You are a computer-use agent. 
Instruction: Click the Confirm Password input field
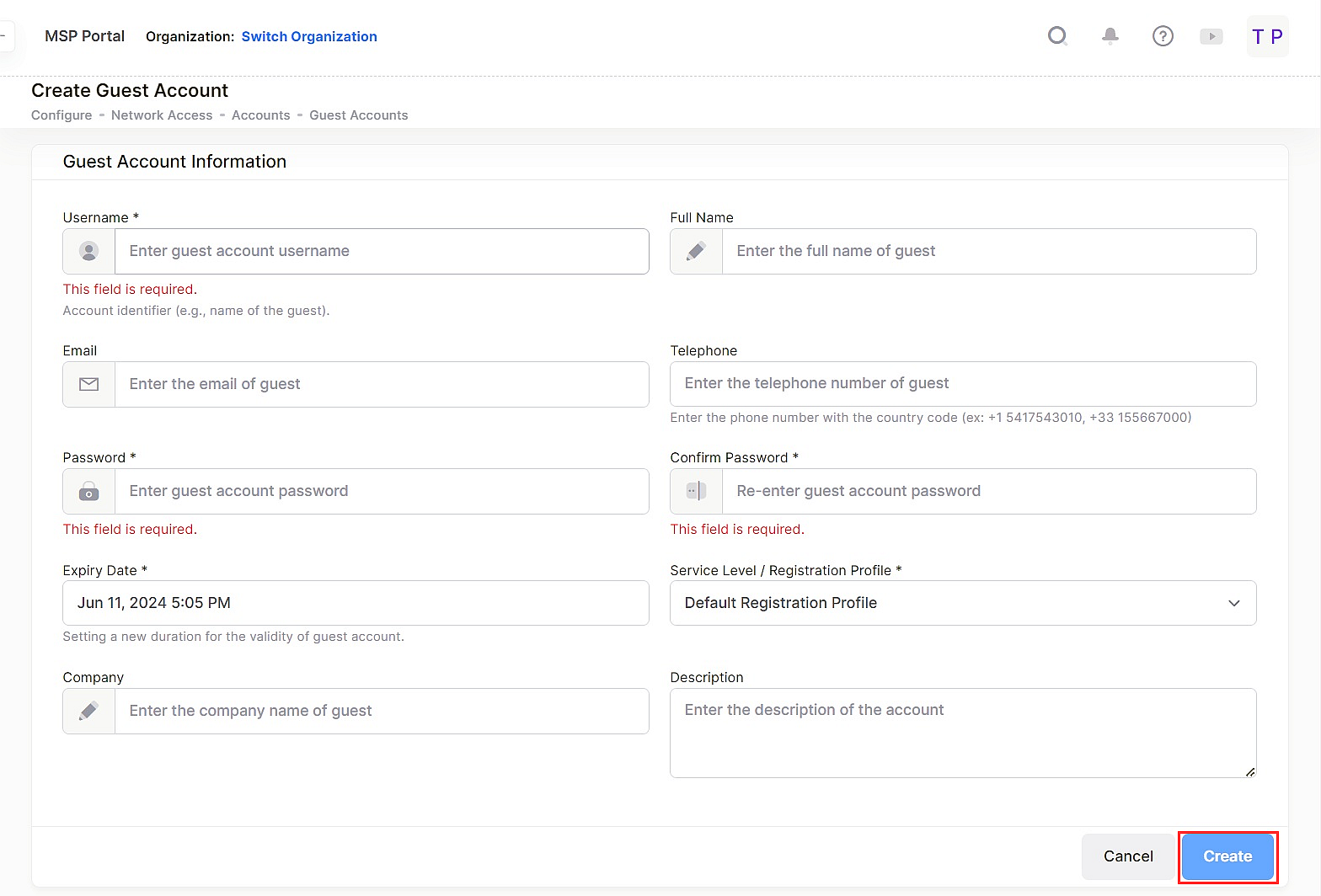[x=988, y=491]
